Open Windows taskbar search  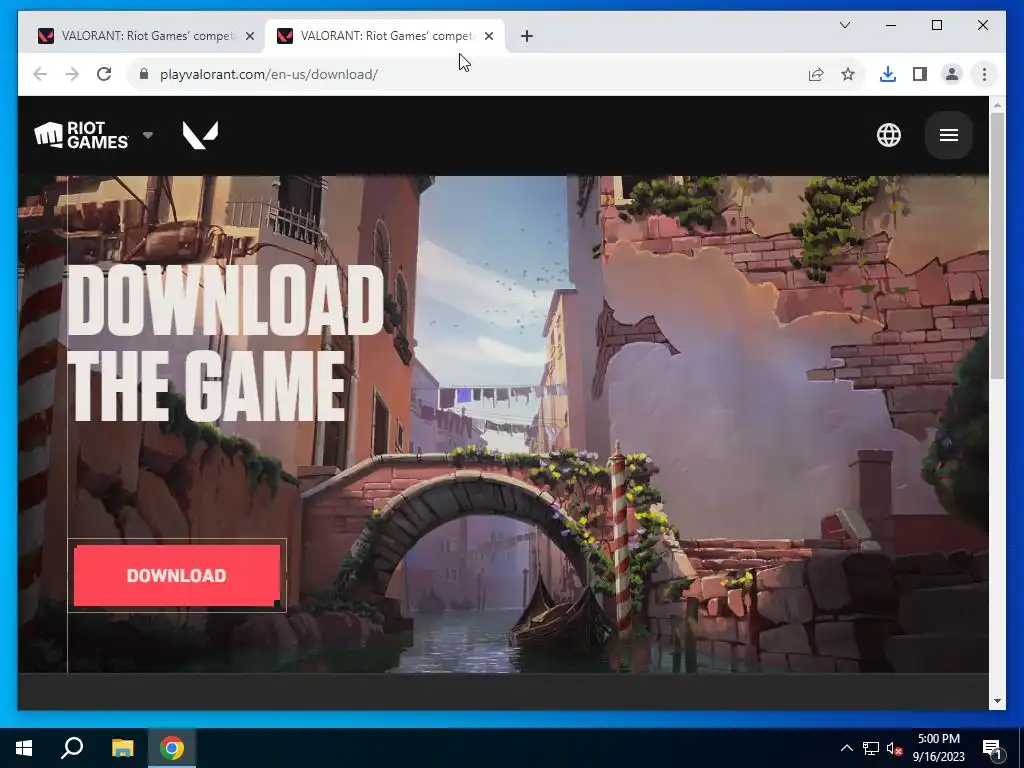pos(72,748)
